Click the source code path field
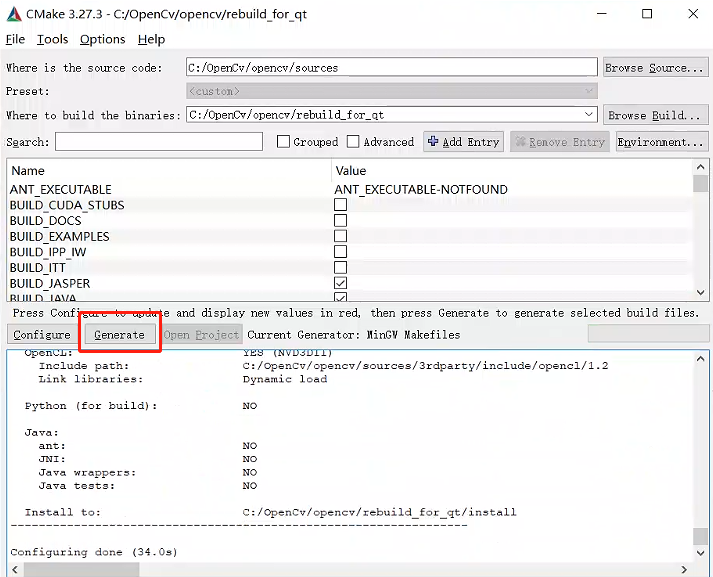713x577 pixels. (x=392, y=67)
